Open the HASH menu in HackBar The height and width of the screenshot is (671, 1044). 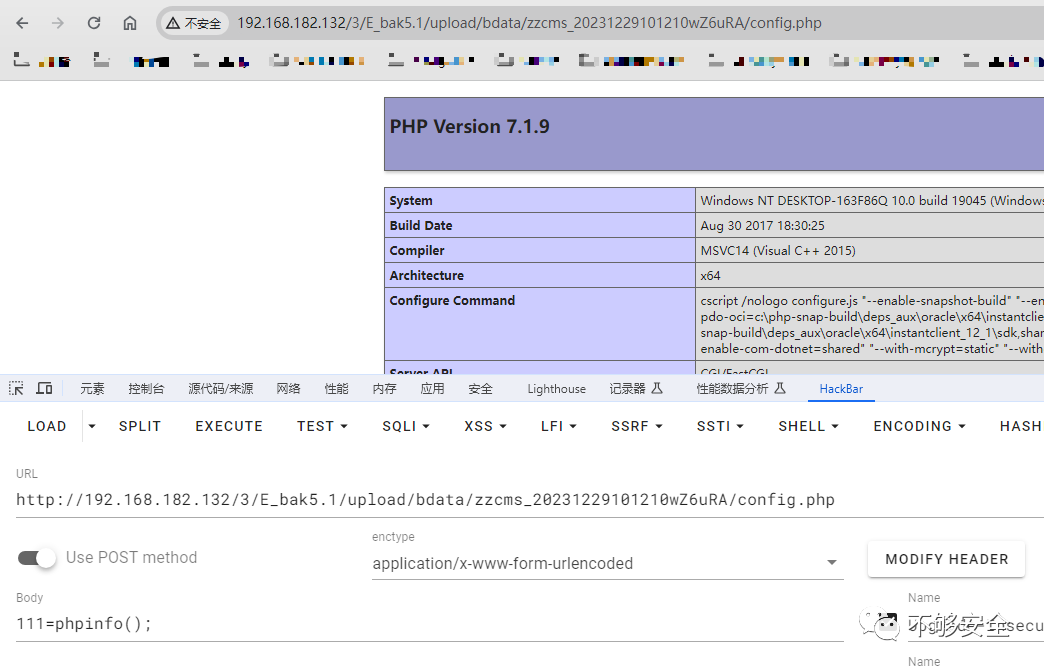(x=1019, y=426)
